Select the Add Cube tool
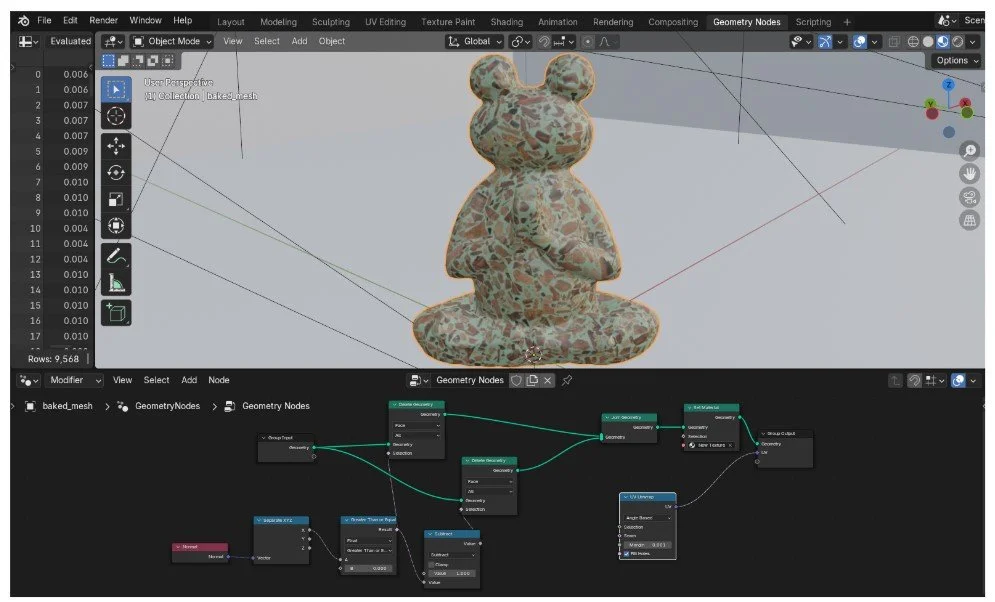This screenshot has height=602, width=995. pyautogui.click(x=116, y=313)
